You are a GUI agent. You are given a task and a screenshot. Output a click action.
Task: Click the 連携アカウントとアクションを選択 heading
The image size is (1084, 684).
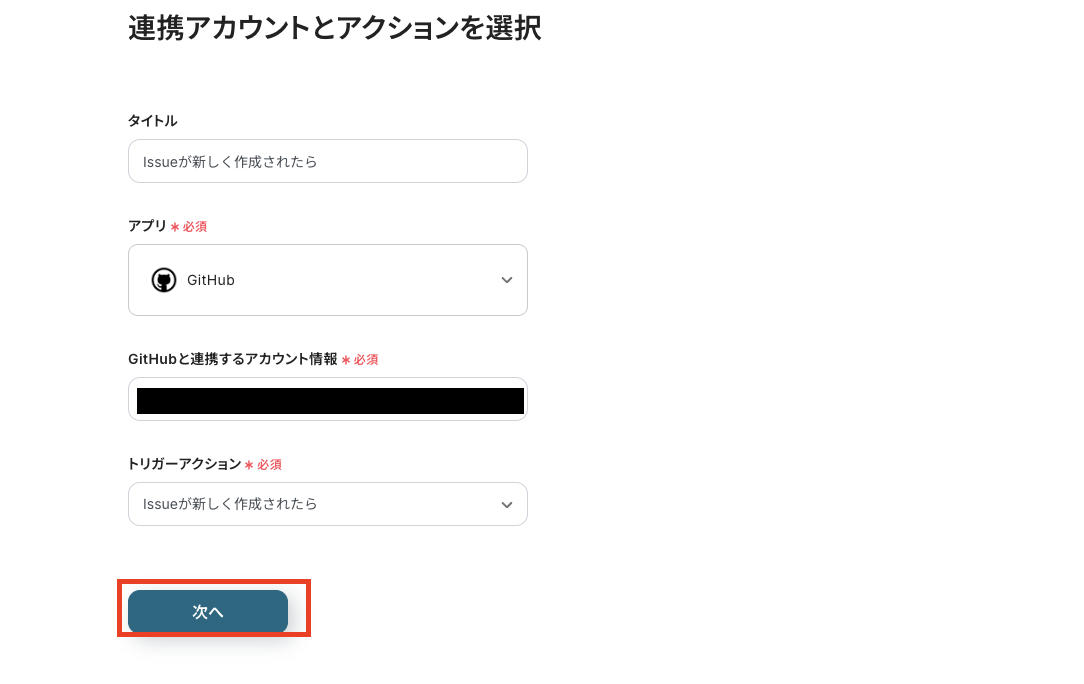pos(334,29)
